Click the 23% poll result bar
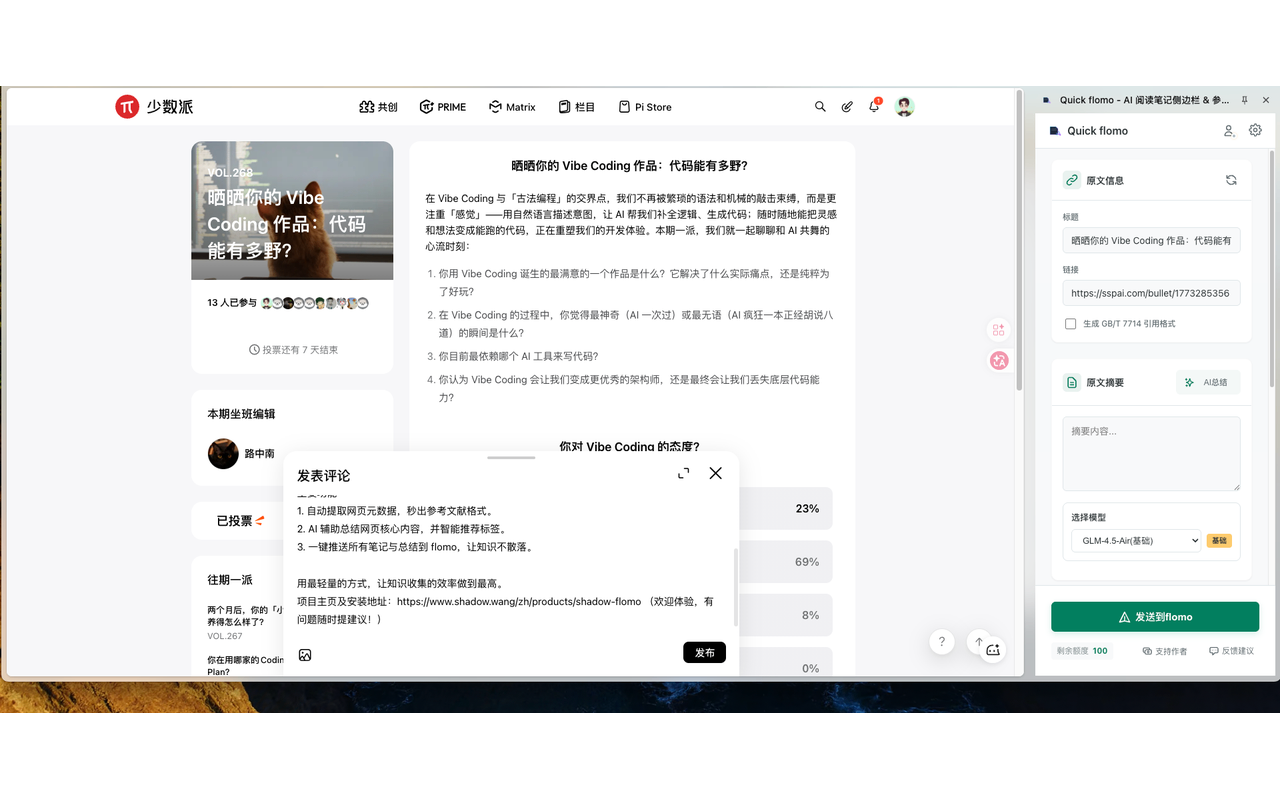Image resolution: width=1280 pixels, height=800 pixels. (x=786, y=508)
